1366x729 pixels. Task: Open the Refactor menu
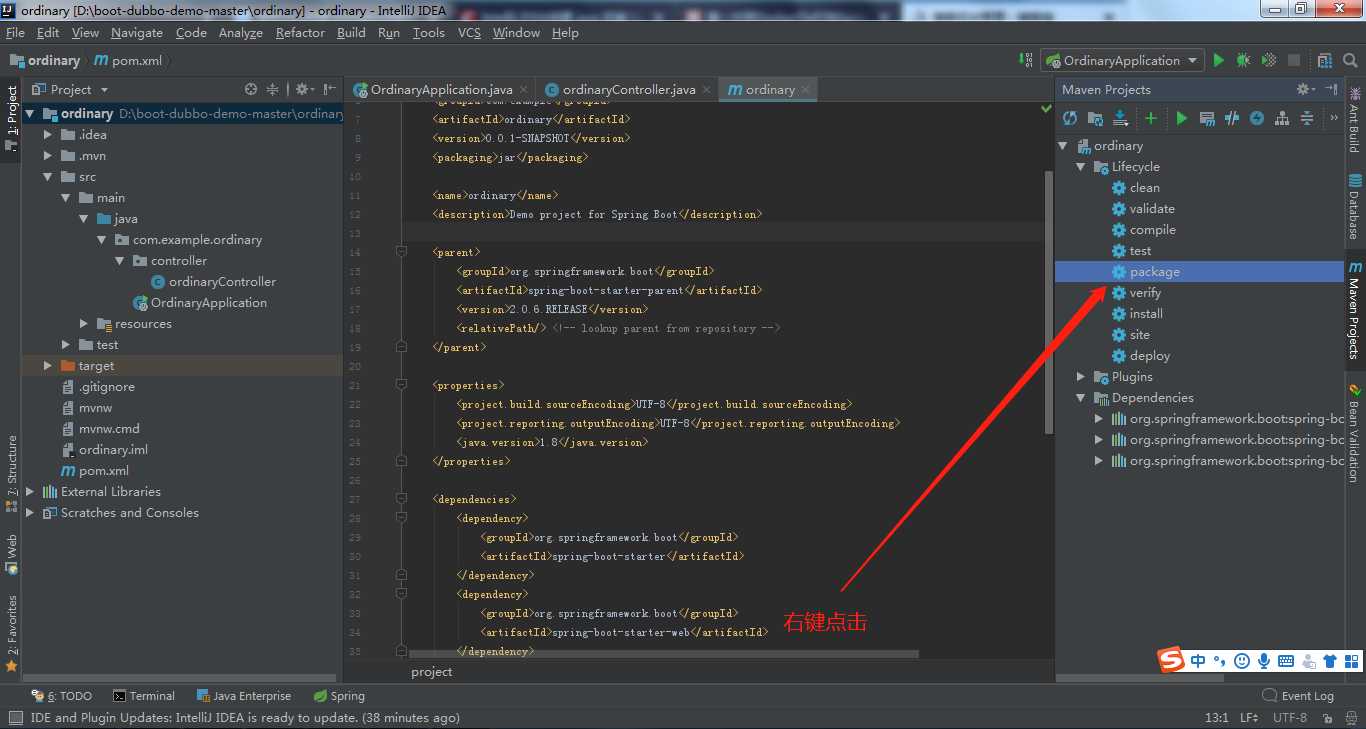point(300,33)
